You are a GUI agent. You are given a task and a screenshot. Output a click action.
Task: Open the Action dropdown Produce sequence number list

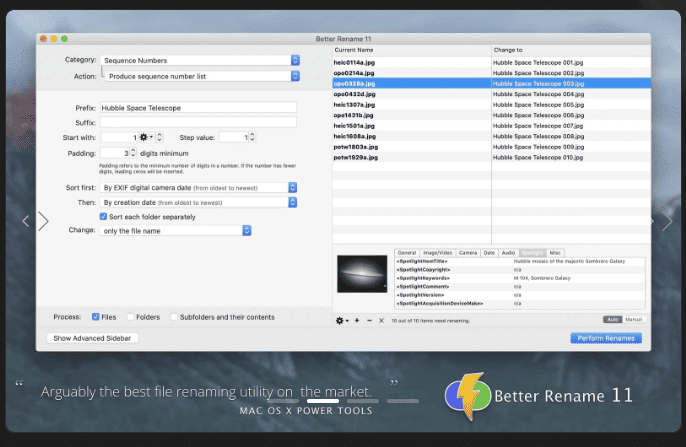203,76
